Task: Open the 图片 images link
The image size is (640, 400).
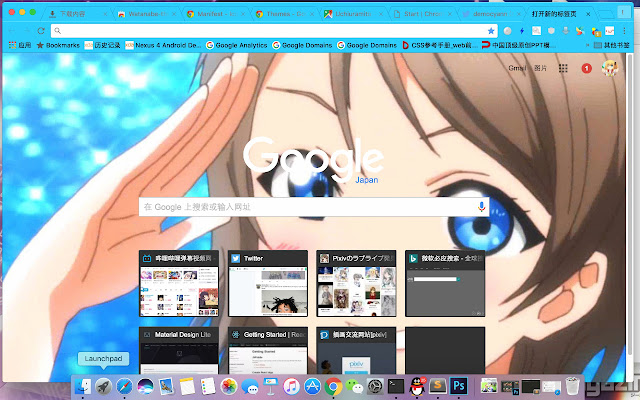Action: pos(540,68)
